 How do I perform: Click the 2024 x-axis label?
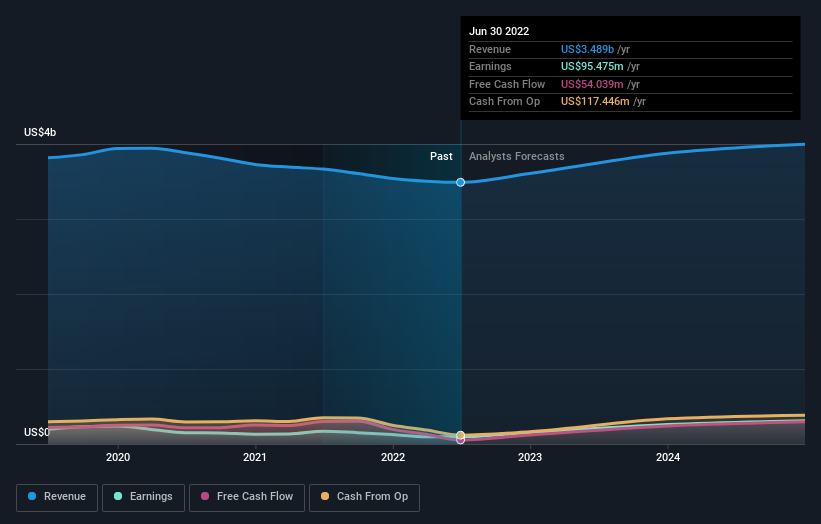pos(668,457)
